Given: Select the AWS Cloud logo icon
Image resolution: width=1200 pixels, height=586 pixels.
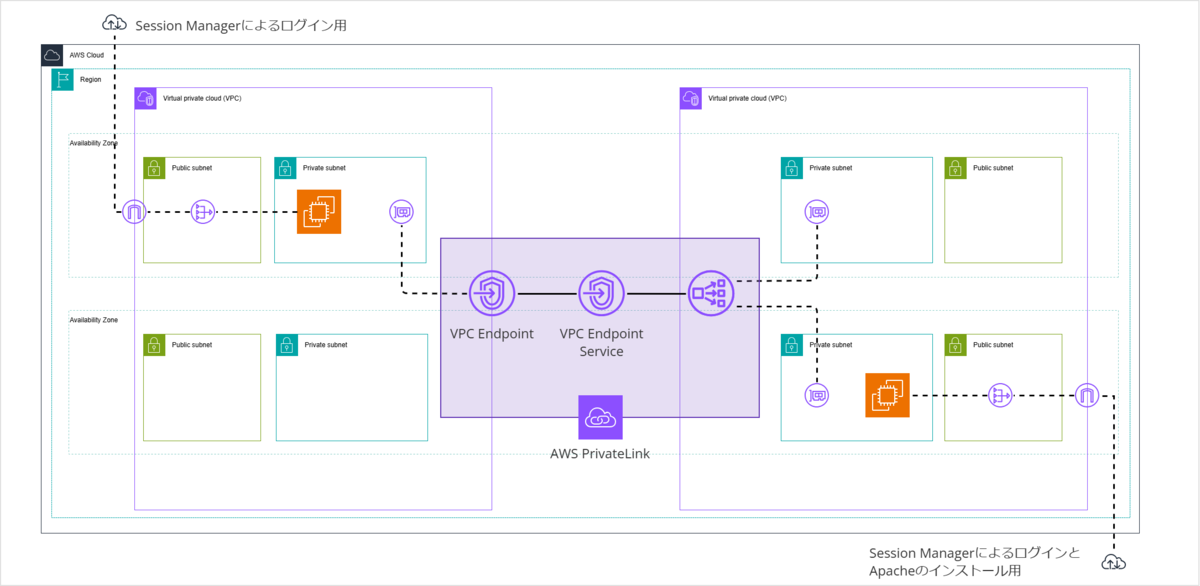Looking at the screenshot, I should (x=52, y=55).
